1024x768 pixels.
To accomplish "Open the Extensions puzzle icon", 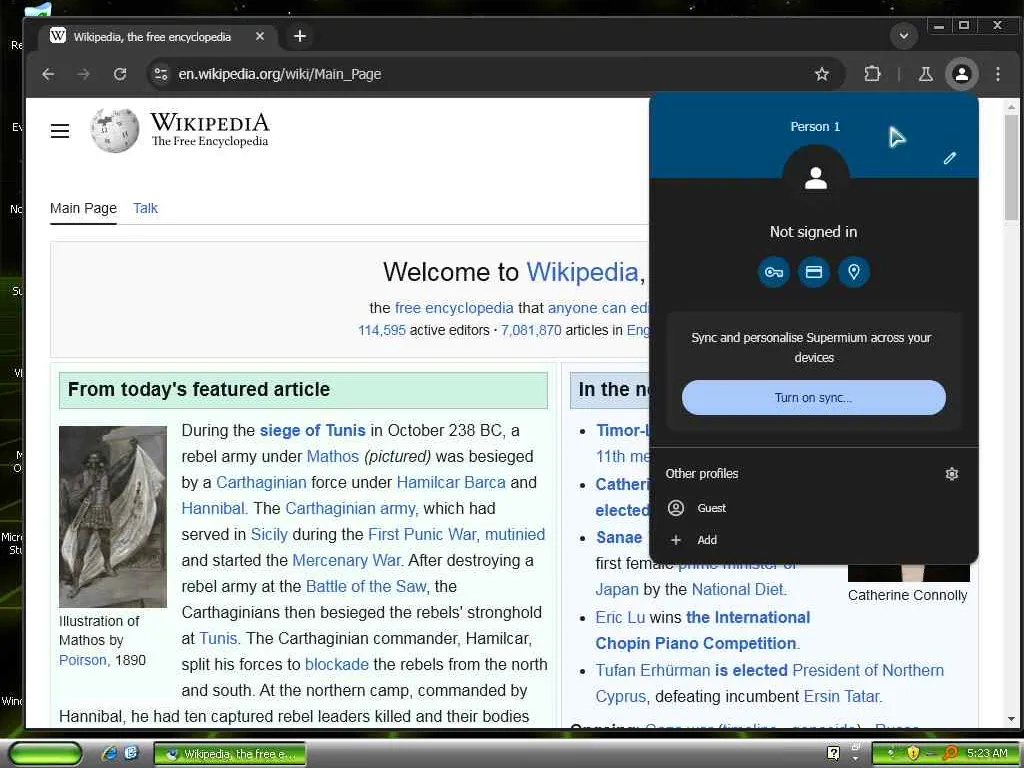I will [872, 74].
